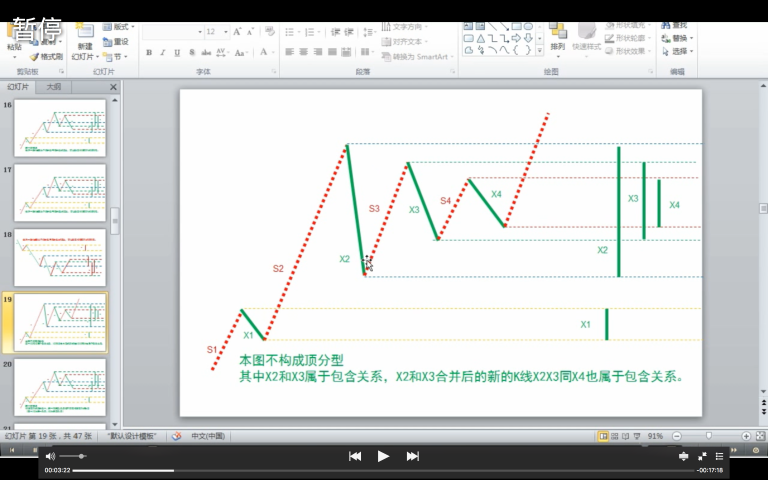768x480 pixels.
Task: Select the Slides tab in left pane
Action: click(x=17, y=87)
